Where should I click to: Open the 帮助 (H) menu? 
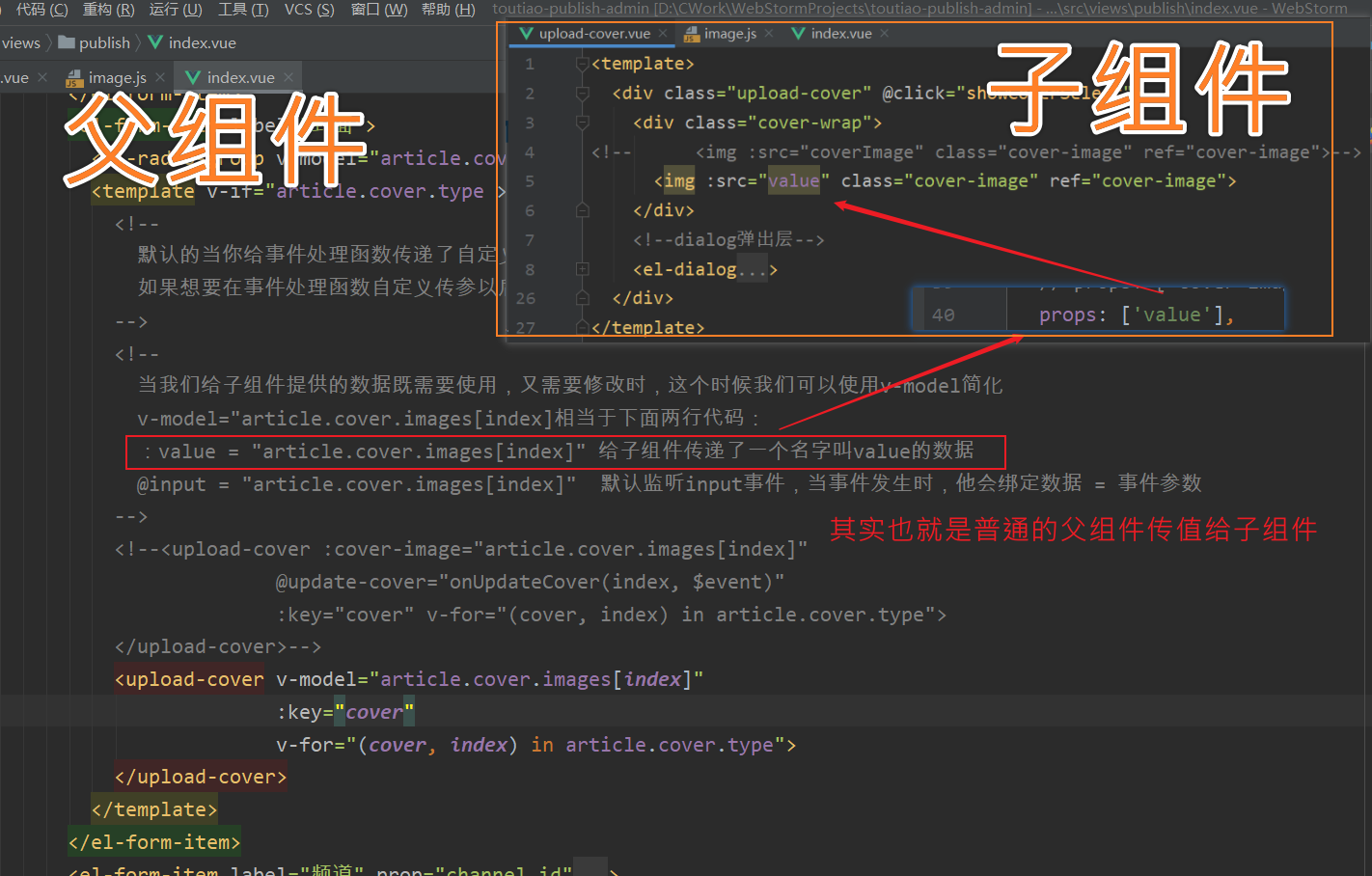[449, 9]
